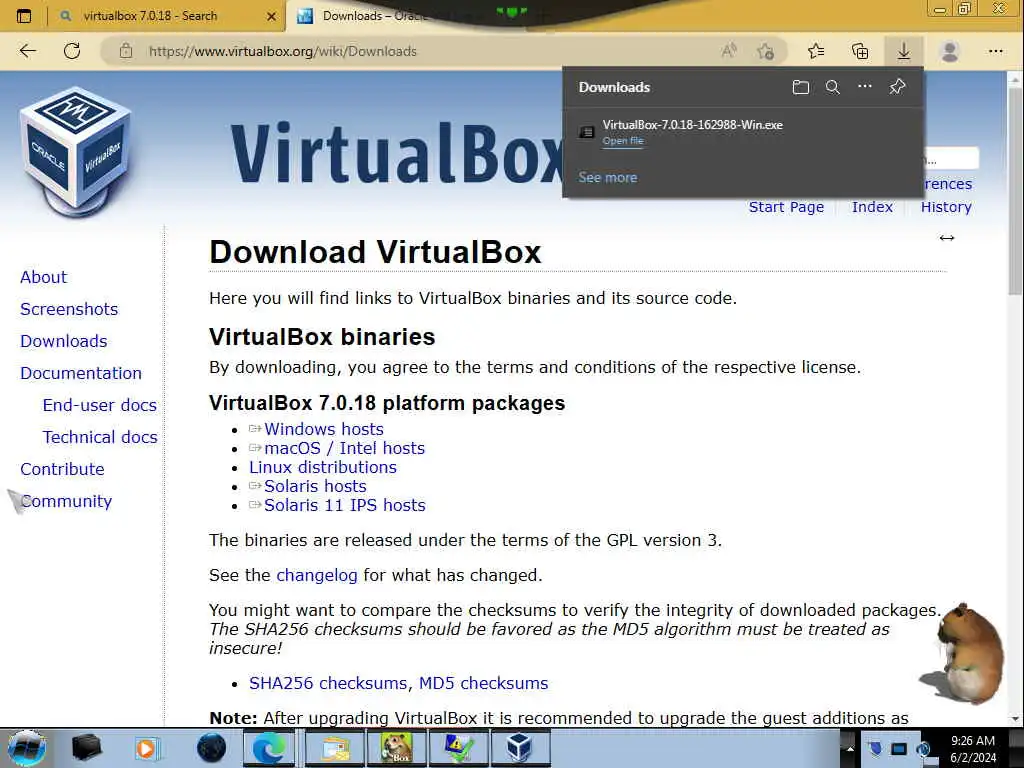1024x768 pixels.
Task: Add page to favorites star icon
Action: point(765,51)
